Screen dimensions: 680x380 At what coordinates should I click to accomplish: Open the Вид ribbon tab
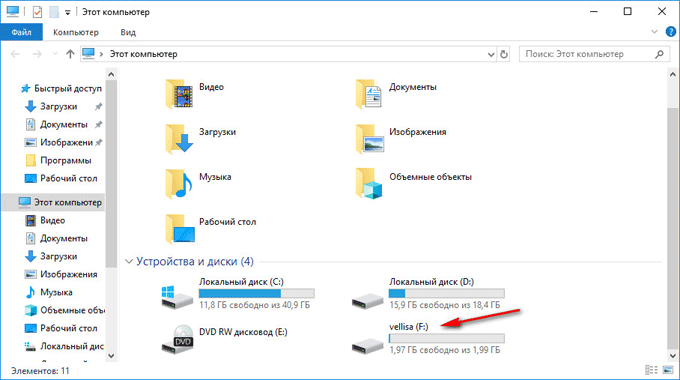point(128,32)
